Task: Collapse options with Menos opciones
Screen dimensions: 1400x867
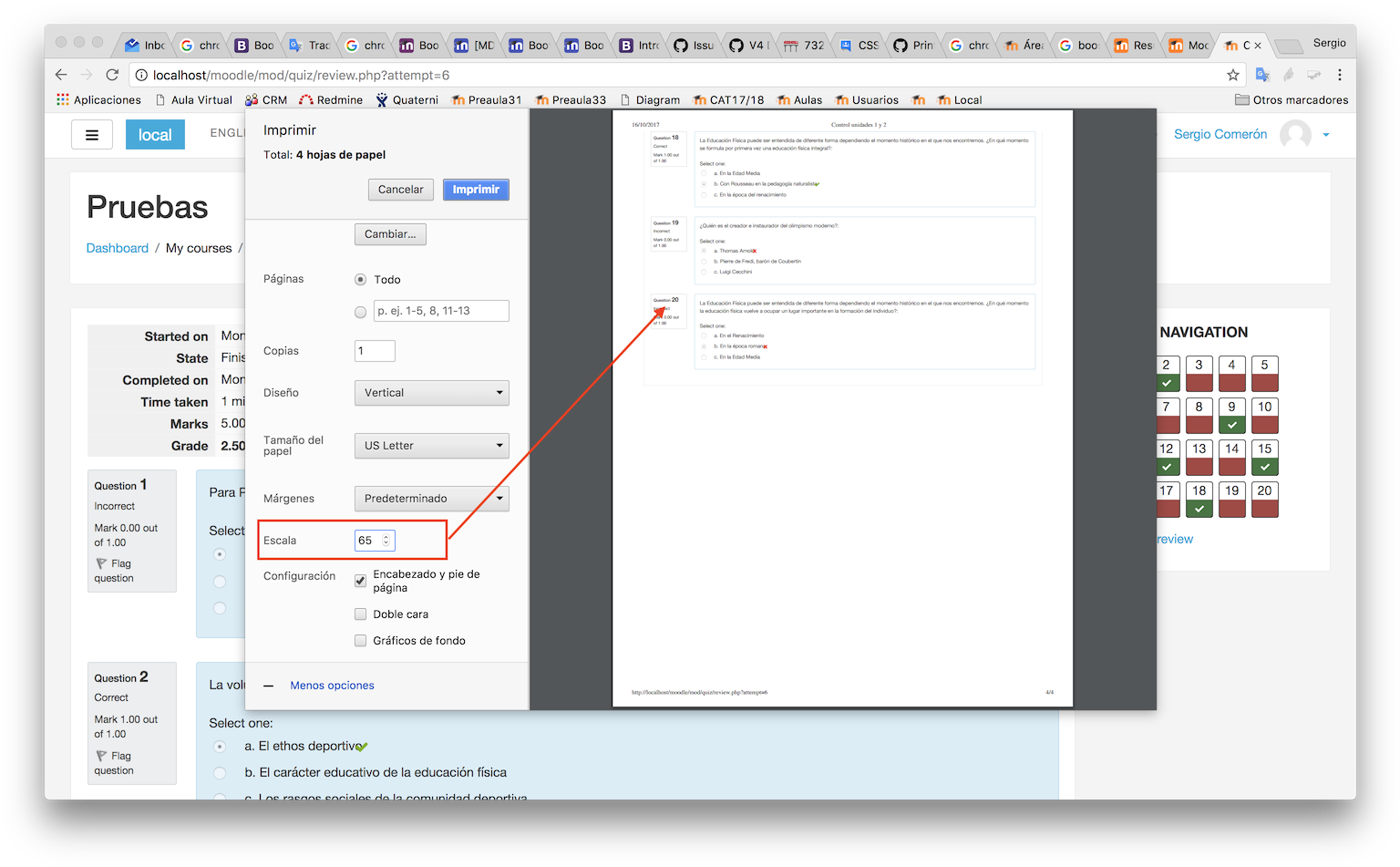Action: click(332, 686)
